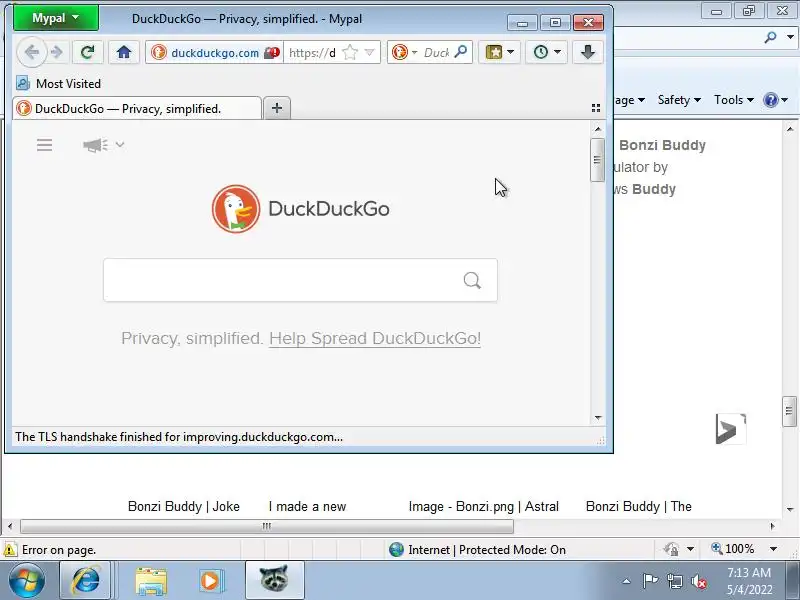Switch to Internet Explorer on the taskbar
The width and height of the screenshot is (800, 600).
click(x=85, y=580)
